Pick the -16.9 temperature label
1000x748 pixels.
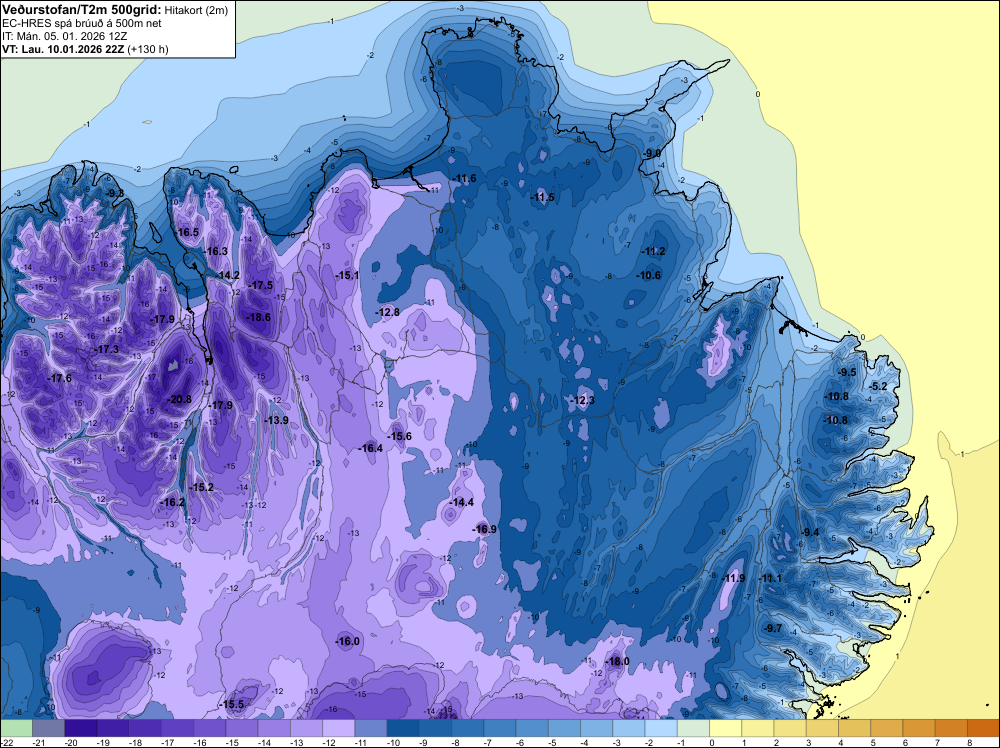click(x=485, y=529)
